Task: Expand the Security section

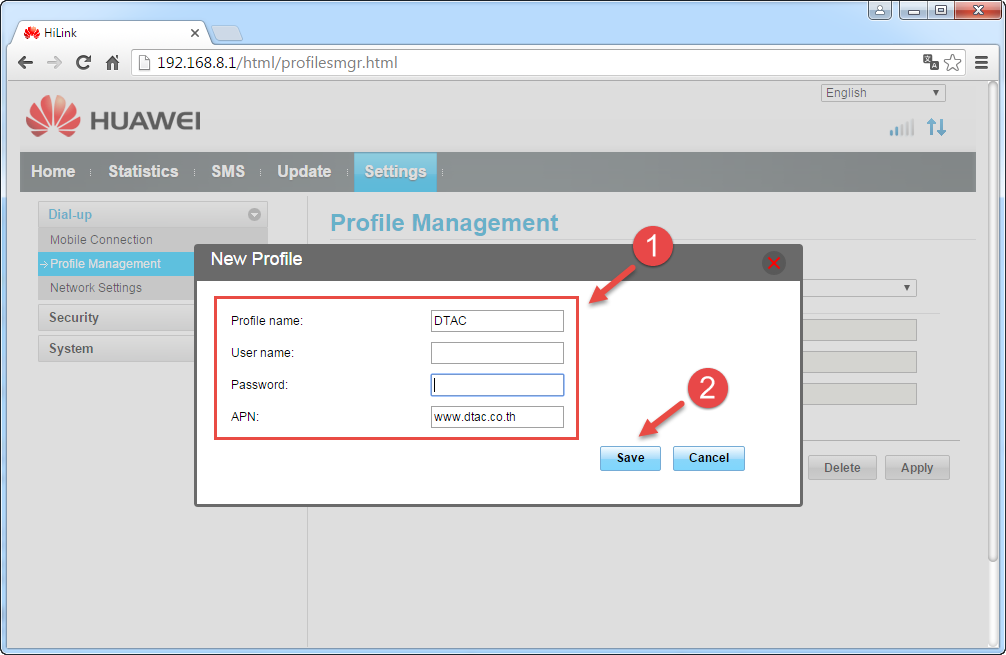Action: tap(117, 318)
